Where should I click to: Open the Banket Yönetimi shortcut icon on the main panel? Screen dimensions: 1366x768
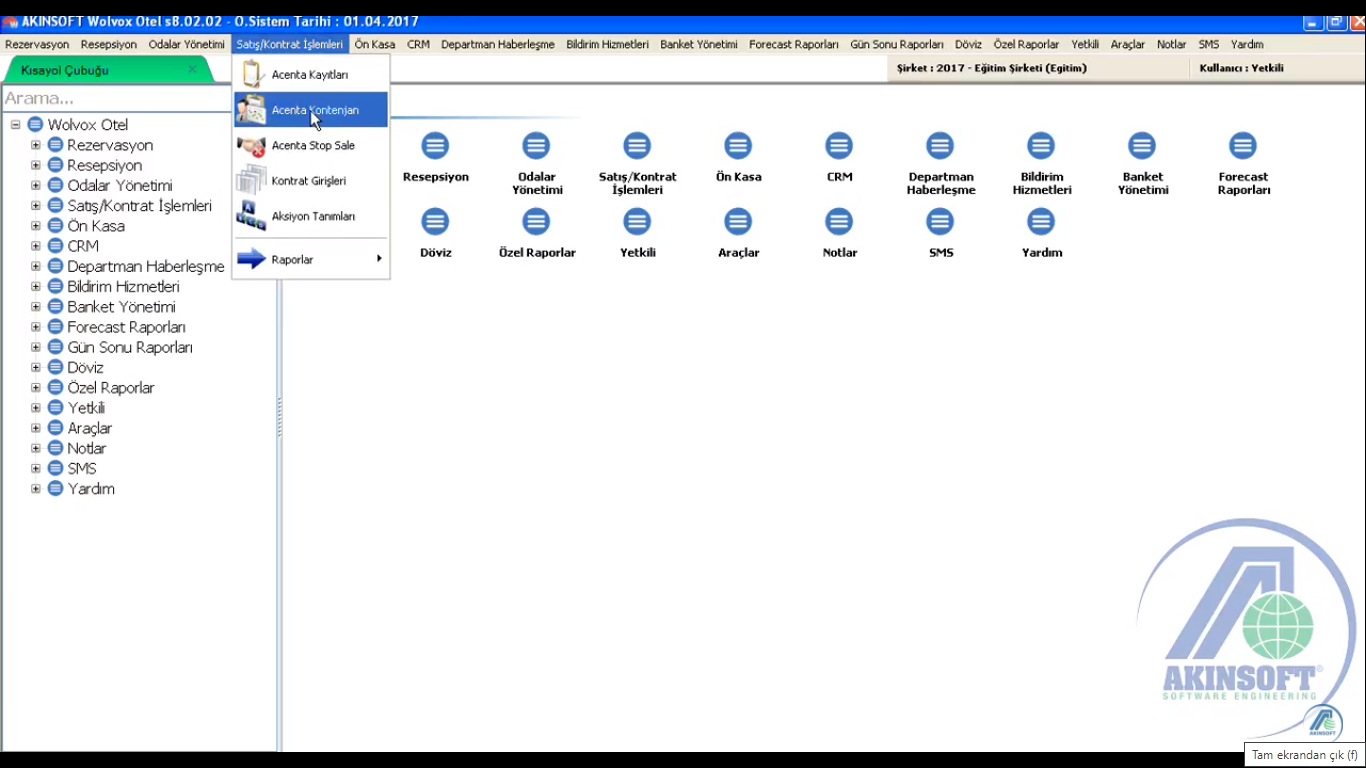pos(1142,146)
